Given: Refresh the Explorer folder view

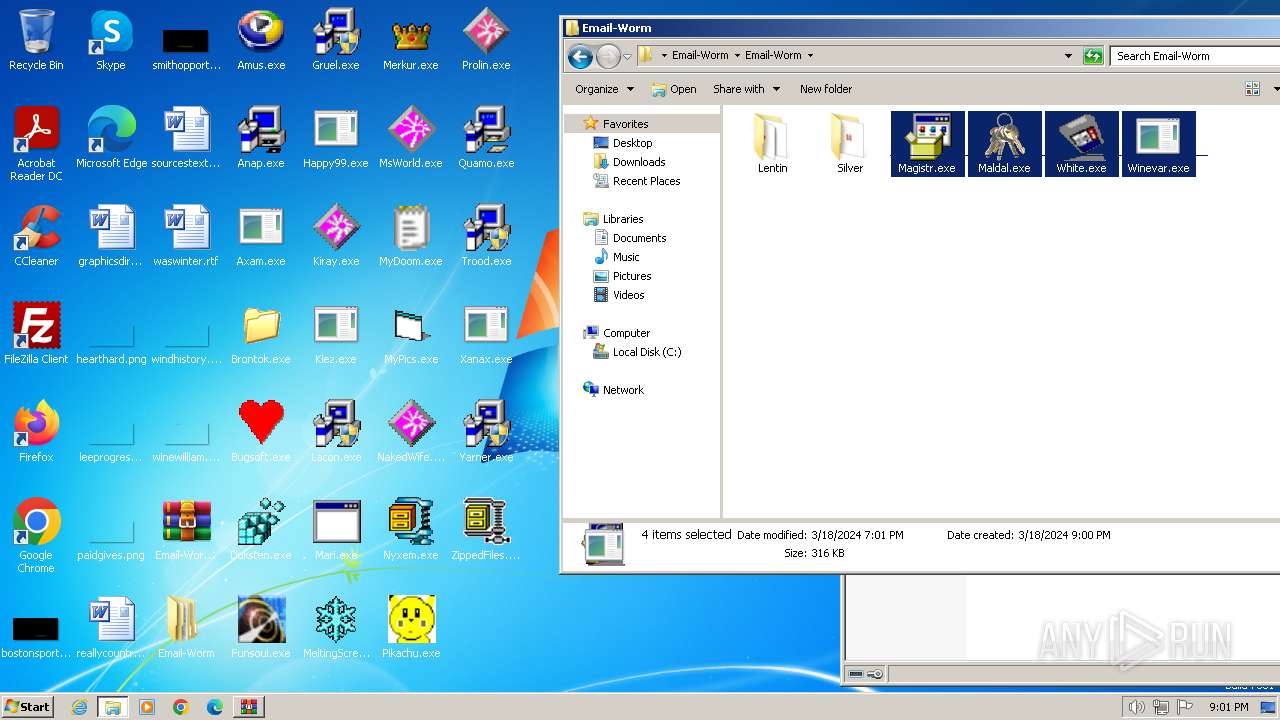Looking at the screenshot, I should tap(1093, 56).
